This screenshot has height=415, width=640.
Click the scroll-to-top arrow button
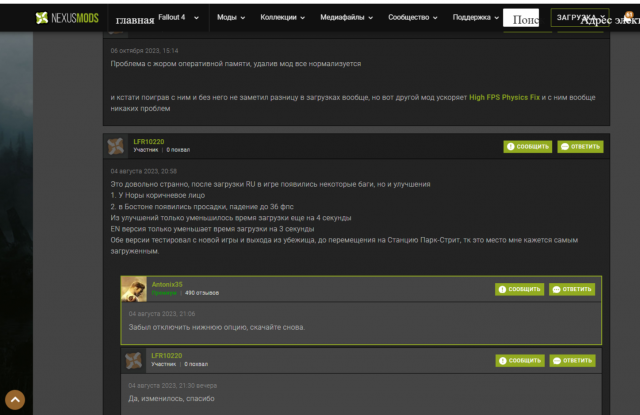click(x=15, y=399)
